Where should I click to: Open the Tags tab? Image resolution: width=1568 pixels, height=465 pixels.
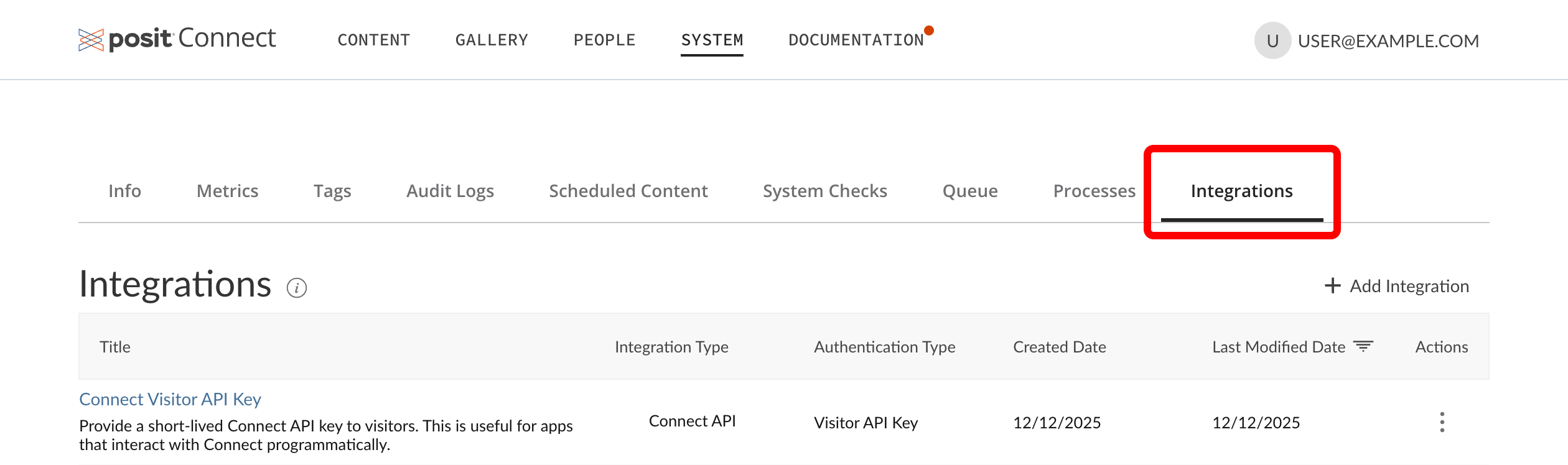pyautogui.click(x=332, y=191)
